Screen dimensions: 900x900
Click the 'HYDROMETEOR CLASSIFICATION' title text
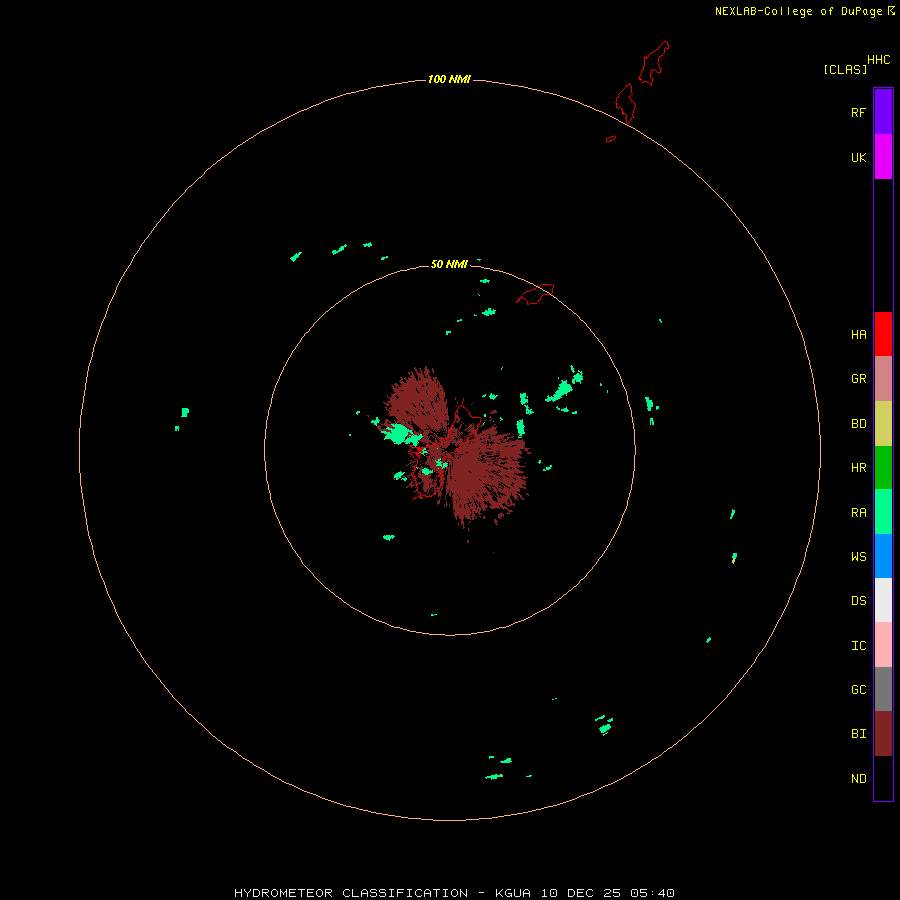click(351, 893)
